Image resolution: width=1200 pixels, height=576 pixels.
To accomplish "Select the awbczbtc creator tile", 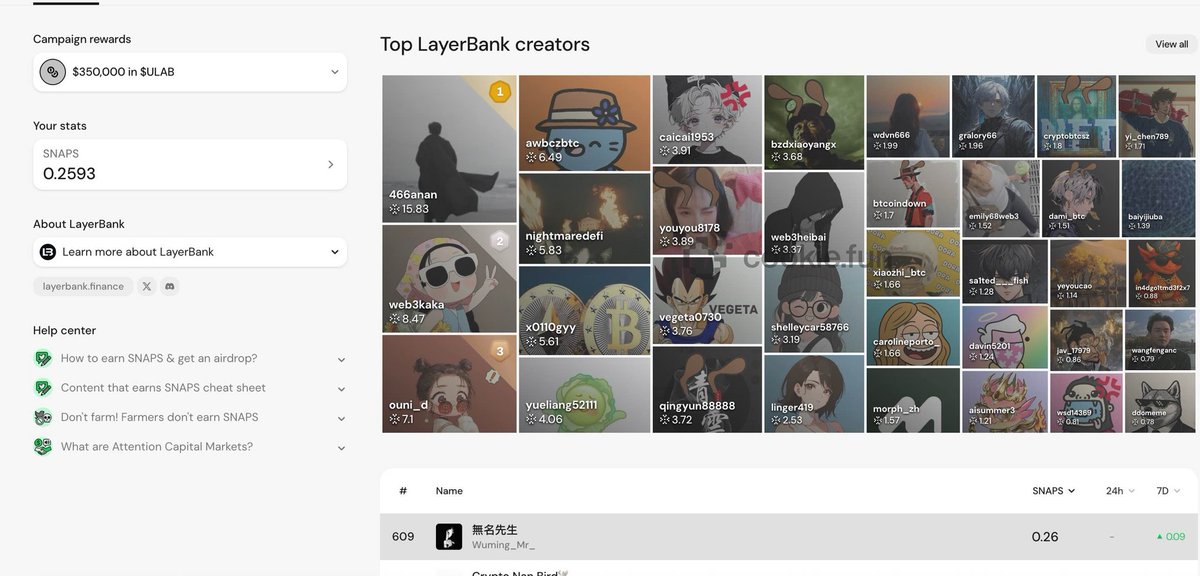I will click(584, 122).
